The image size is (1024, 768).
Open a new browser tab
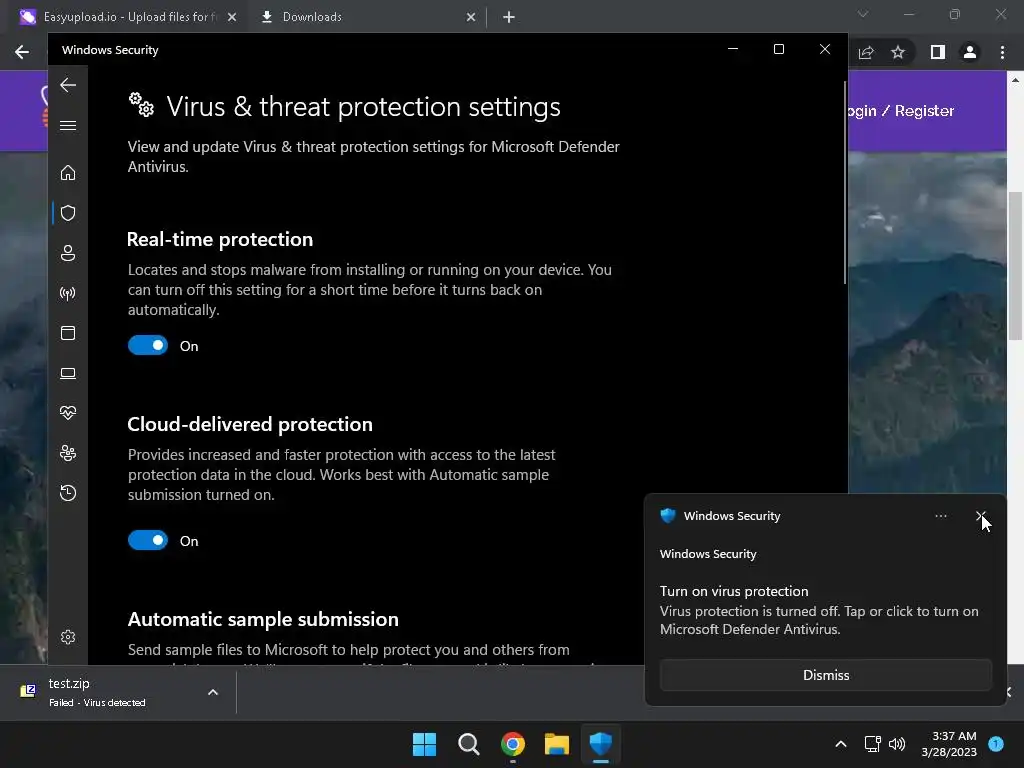coord(509,17)
